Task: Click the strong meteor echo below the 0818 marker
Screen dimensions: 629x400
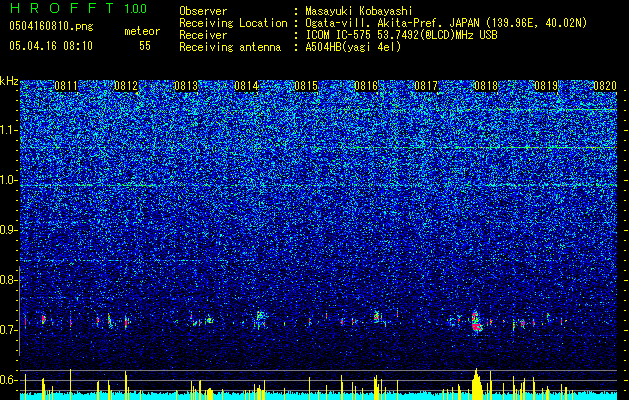Action: 476,321
